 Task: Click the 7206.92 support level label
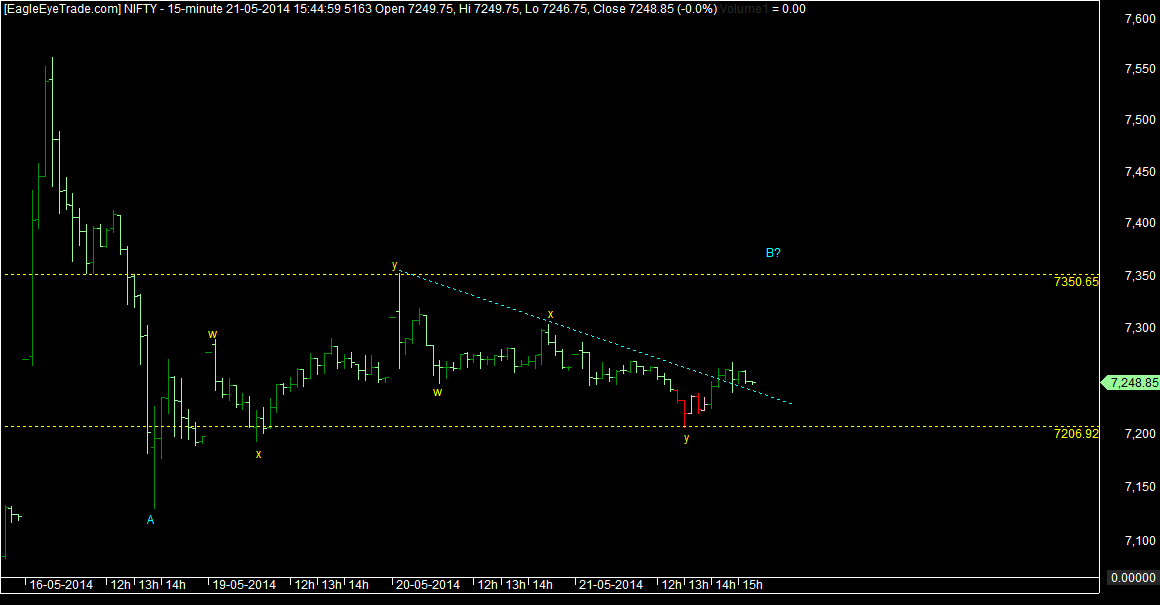pyautogui.click(x=1076, y=433)
